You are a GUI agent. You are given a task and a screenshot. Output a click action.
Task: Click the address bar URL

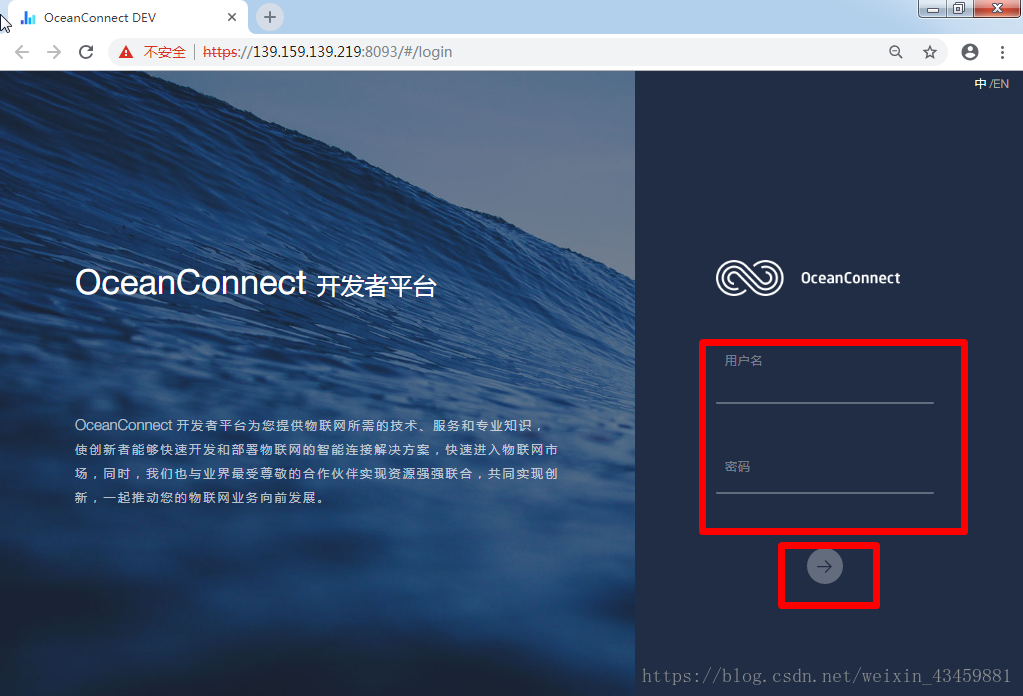coord(327,52)
